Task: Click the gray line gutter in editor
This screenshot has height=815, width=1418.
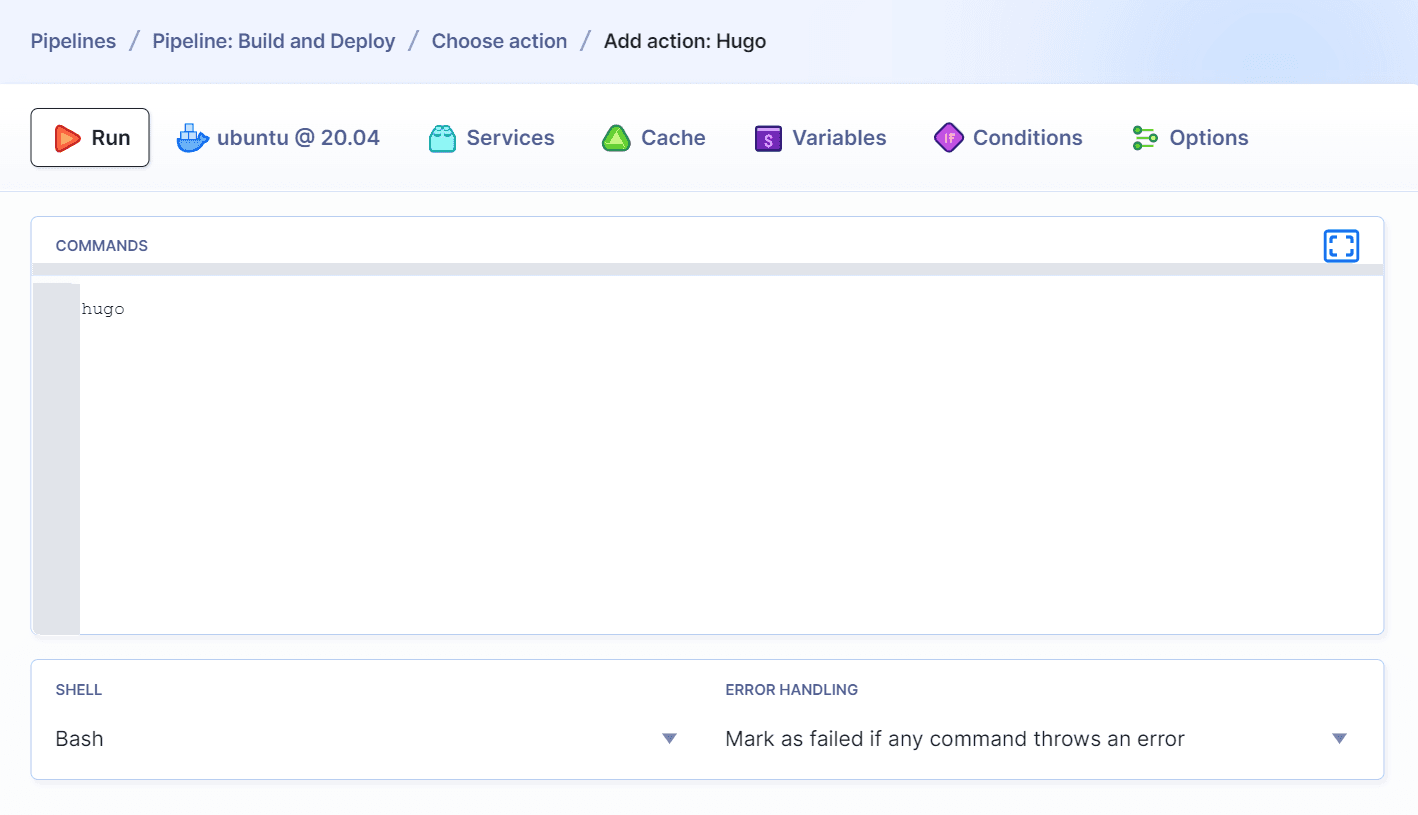Action: (x=56, y=460)
